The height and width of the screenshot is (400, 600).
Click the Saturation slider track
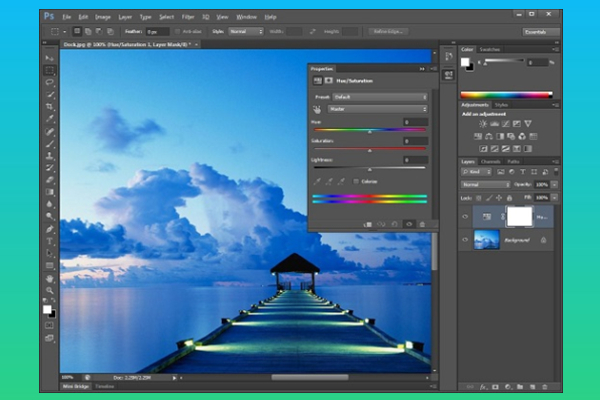tap(370, 150)
